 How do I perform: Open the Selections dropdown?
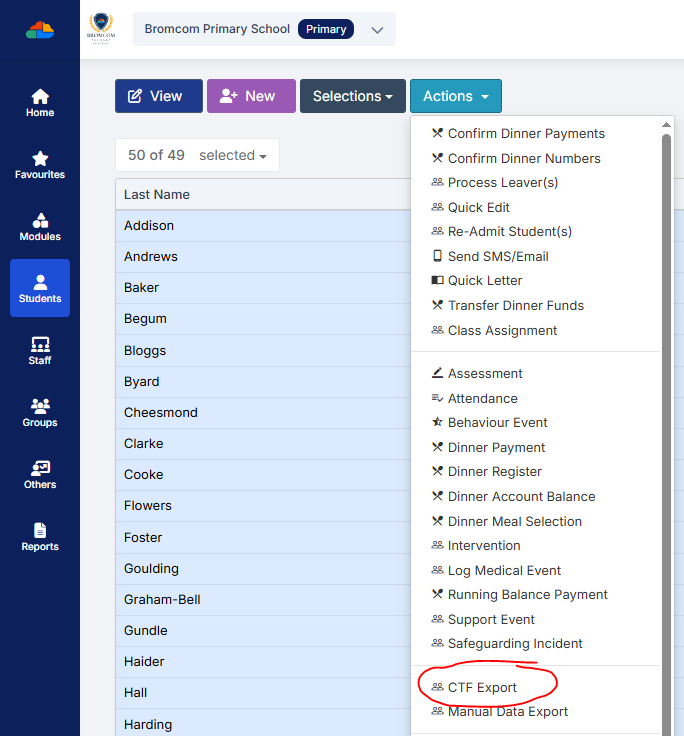352,96
